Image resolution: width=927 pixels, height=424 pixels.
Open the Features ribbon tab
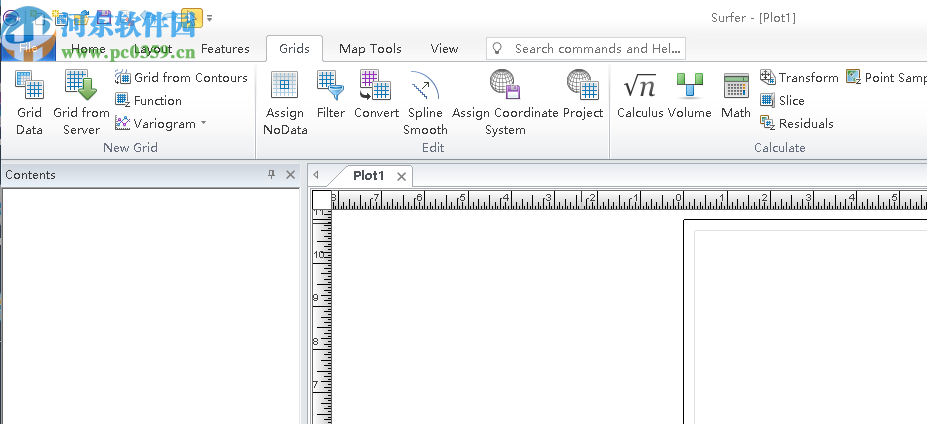(225, 48)
